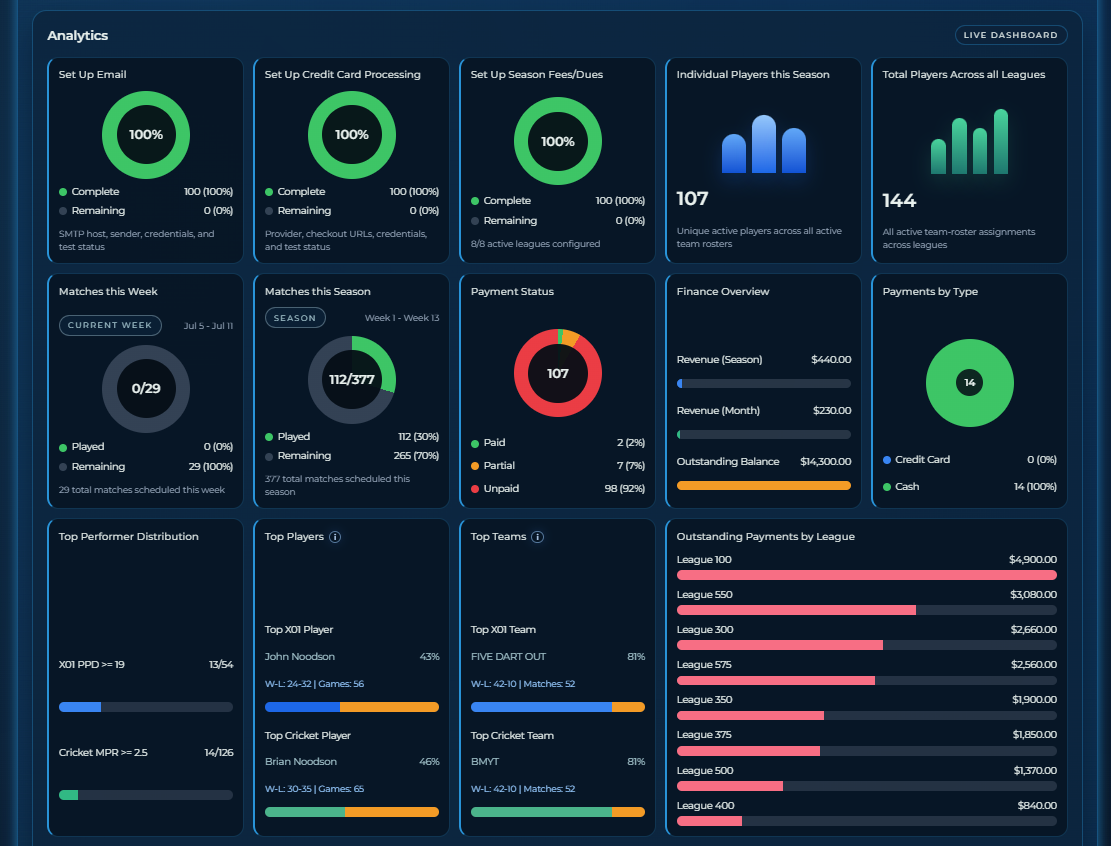The height and width of the screenshot is (846, 1111).
Task: Click the FIVE DART OUT win-loss bar
Action: click(558, 707)
